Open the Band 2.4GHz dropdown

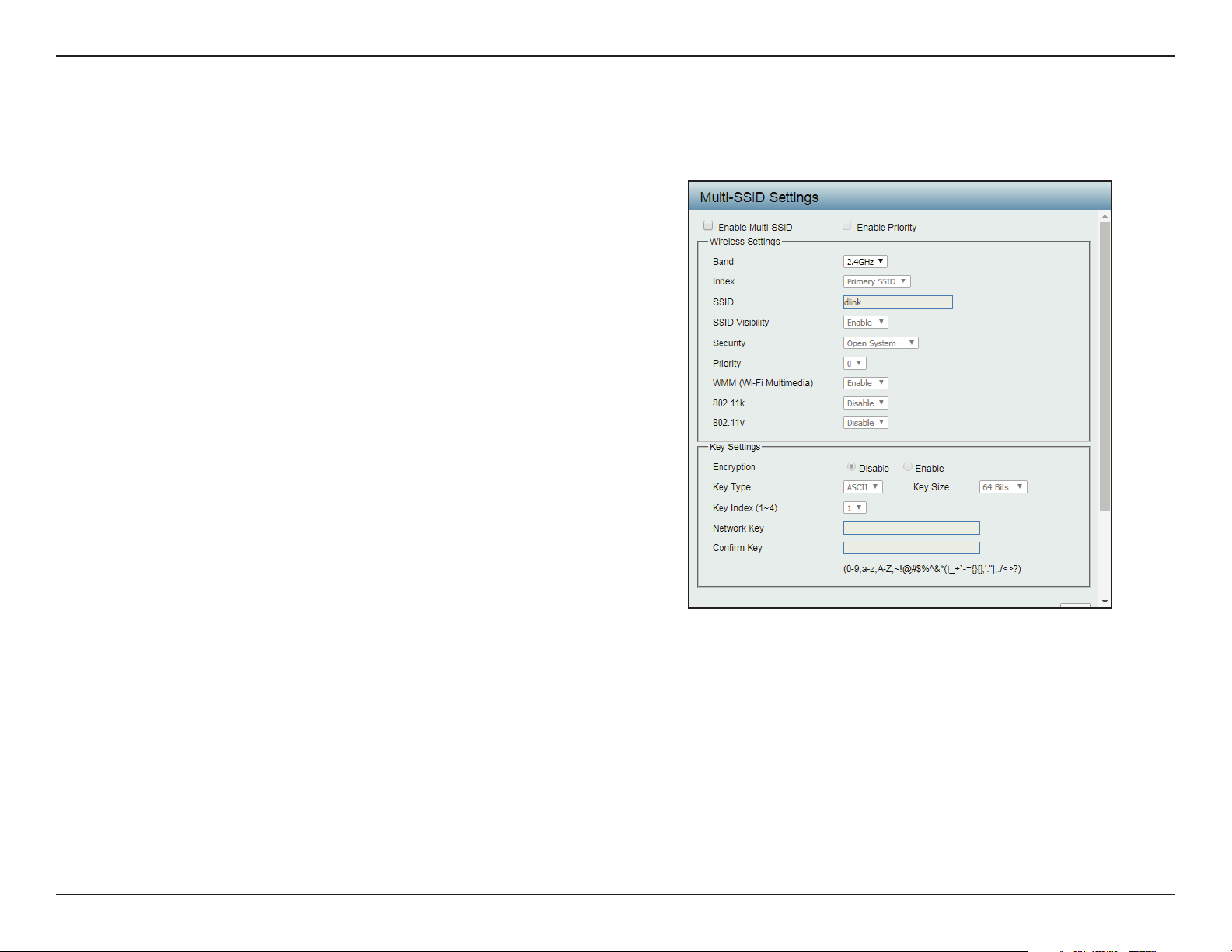(x=865, y=262)
